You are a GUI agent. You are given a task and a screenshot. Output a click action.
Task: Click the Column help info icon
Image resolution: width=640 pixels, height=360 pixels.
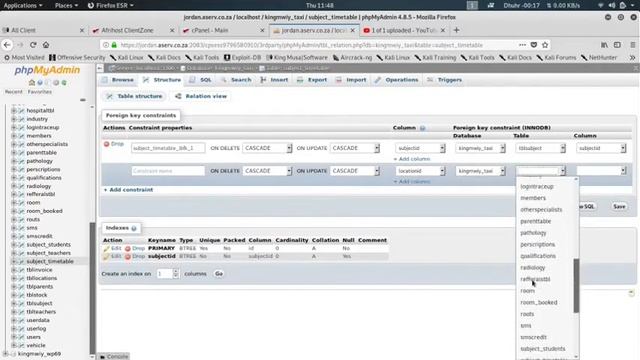[x=422, y=128]
